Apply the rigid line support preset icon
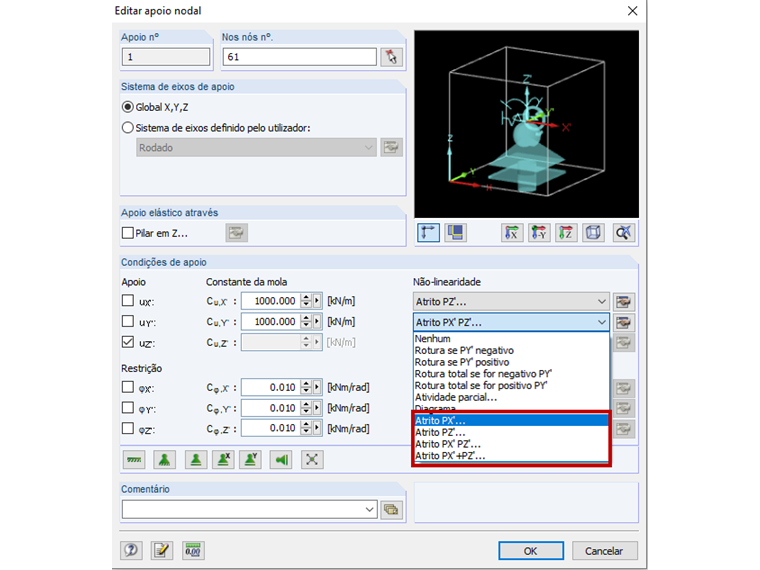The height and width of the screenshot is (570, 760). tap(134, 459)
